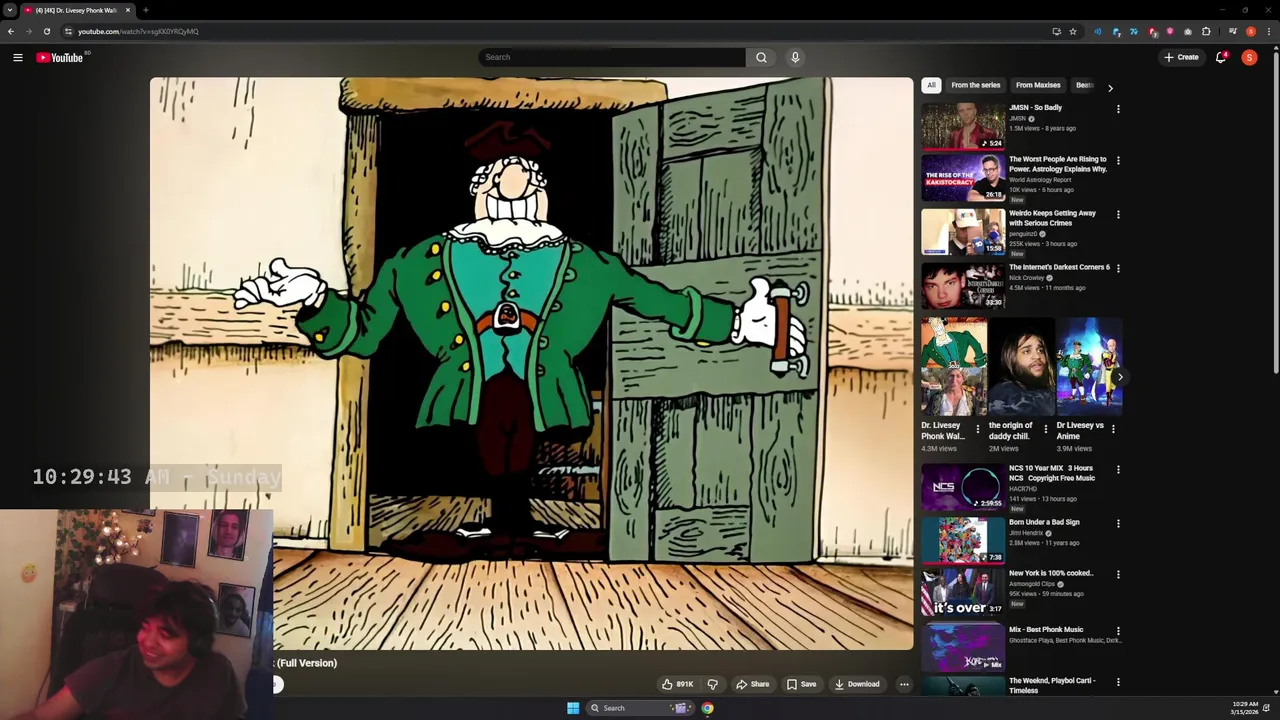Start voice search with microphone icon

pos(795,57)
